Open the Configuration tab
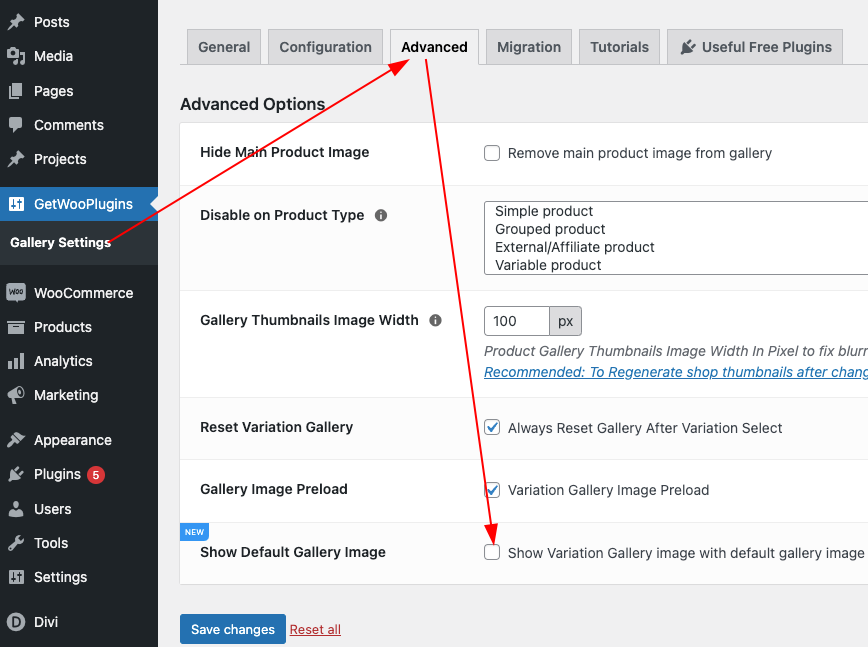 pos(326,47)
